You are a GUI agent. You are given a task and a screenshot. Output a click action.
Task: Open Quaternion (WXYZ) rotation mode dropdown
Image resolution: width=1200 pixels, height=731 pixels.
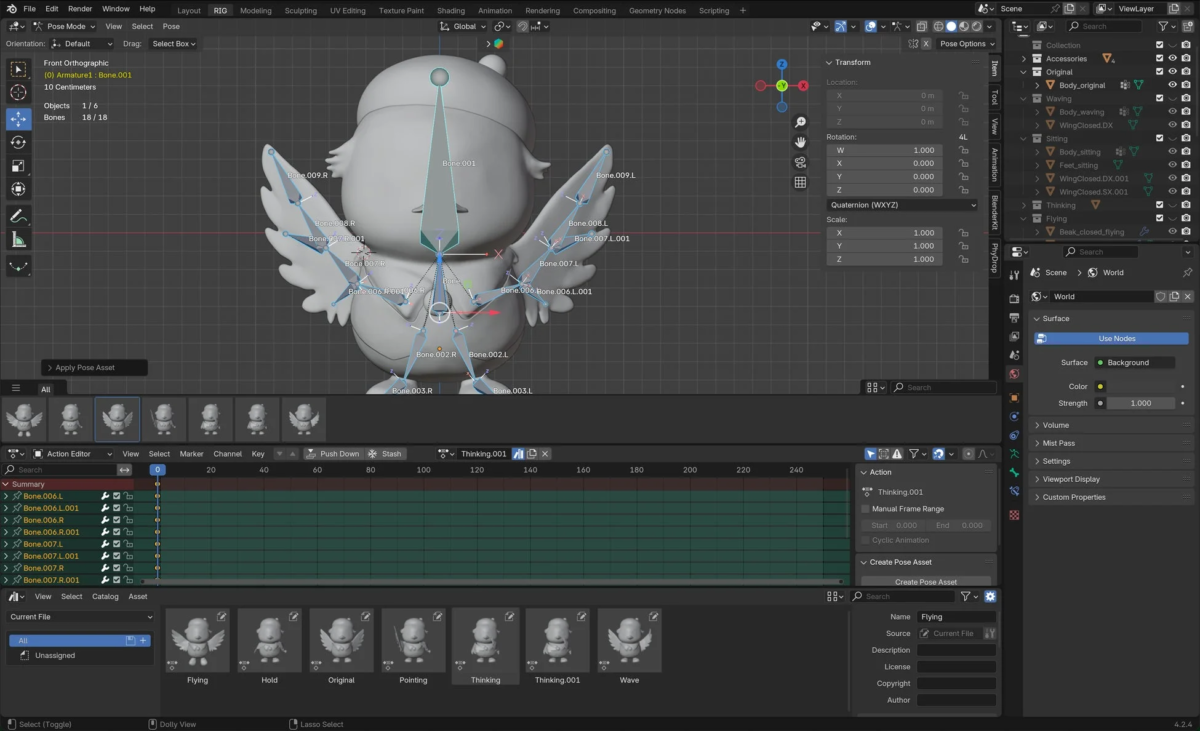902,205
